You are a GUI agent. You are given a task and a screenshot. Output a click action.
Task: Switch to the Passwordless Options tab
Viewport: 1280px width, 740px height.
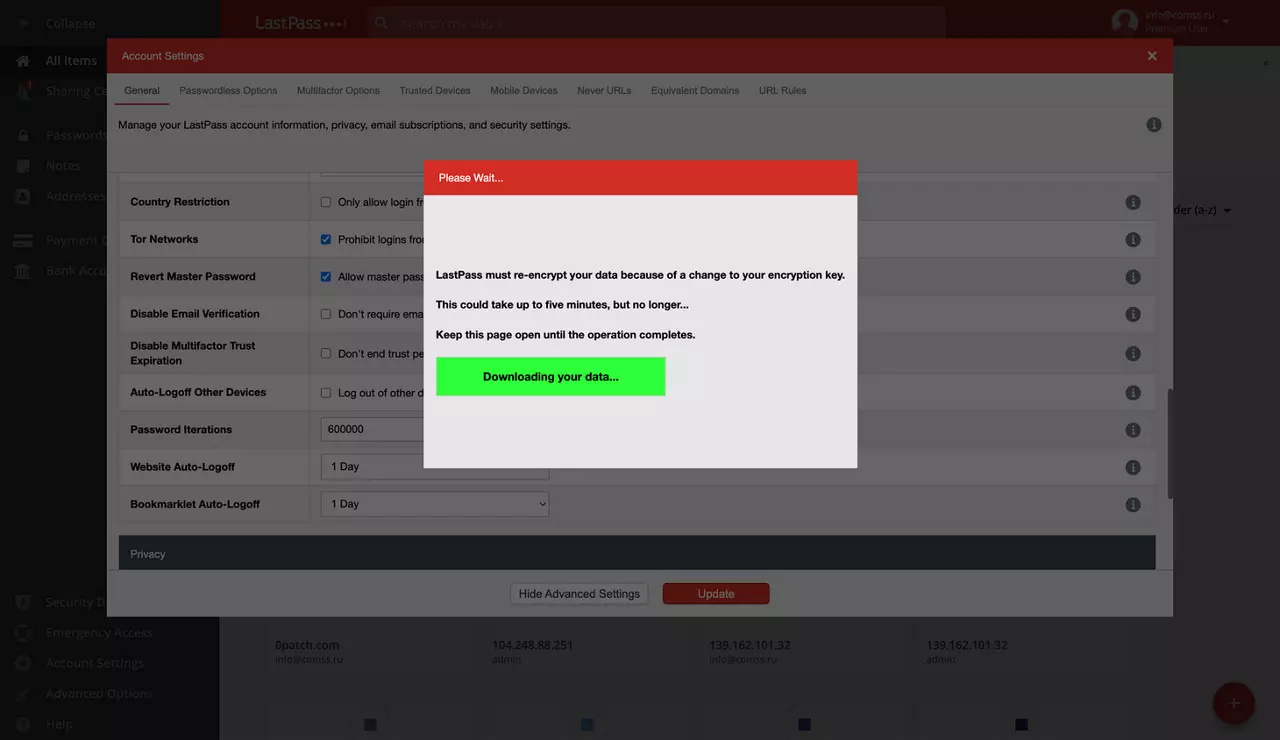228,90
